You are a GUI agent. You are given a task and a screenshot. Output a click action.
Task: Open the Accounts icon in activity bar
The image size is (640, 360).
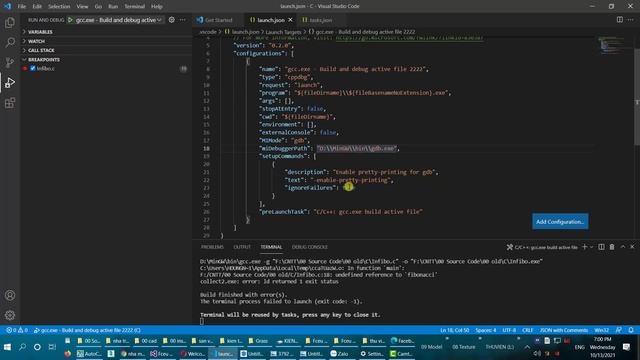coord(10,295)
